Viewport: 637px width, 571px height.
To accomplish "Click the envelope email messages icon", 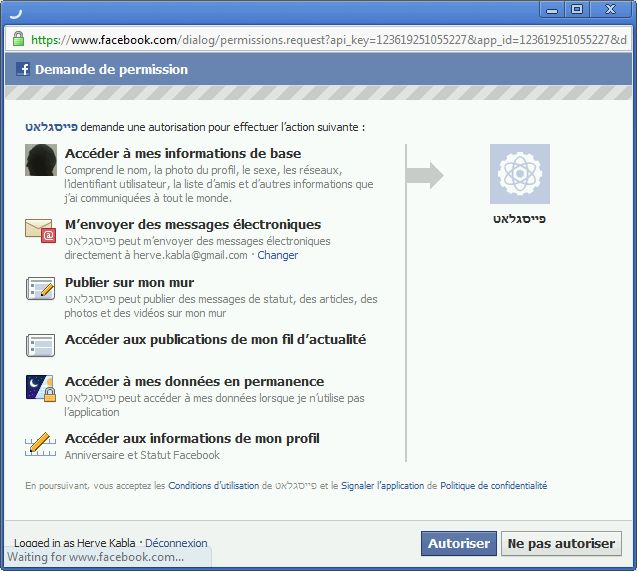I will [x=41, y=231].
